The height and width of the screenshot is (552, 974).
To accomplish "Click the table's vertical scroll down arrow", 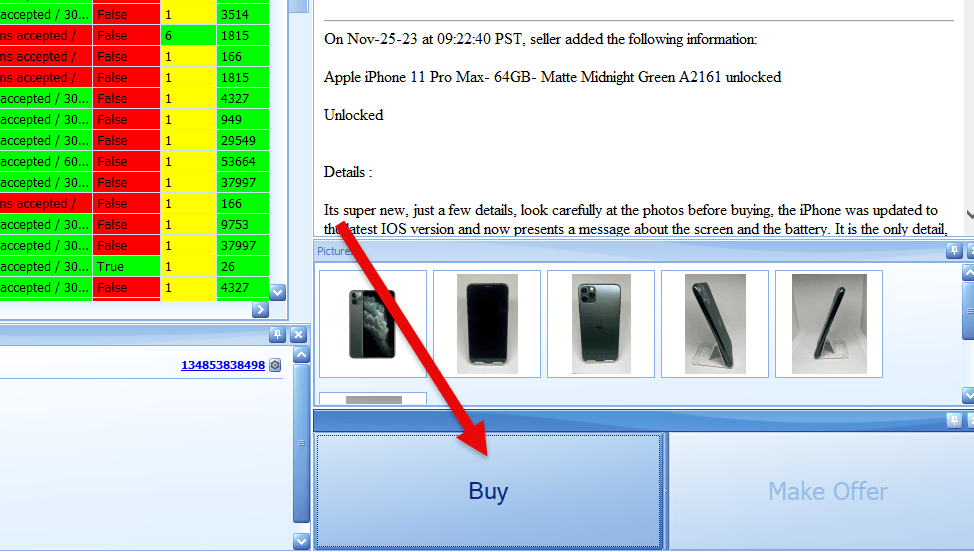I will coord(278,292).
